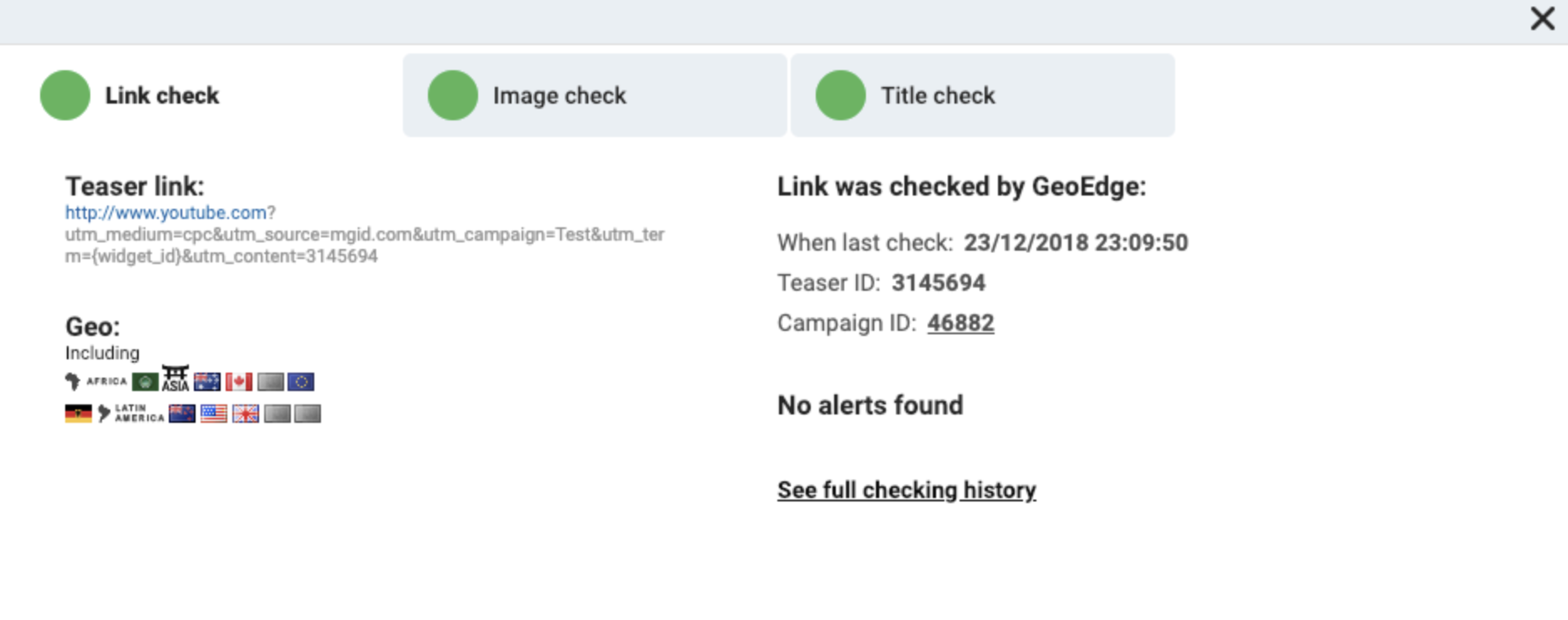Click the Germany flag icon
This screenshot has height=620, width=1568.
79,414
